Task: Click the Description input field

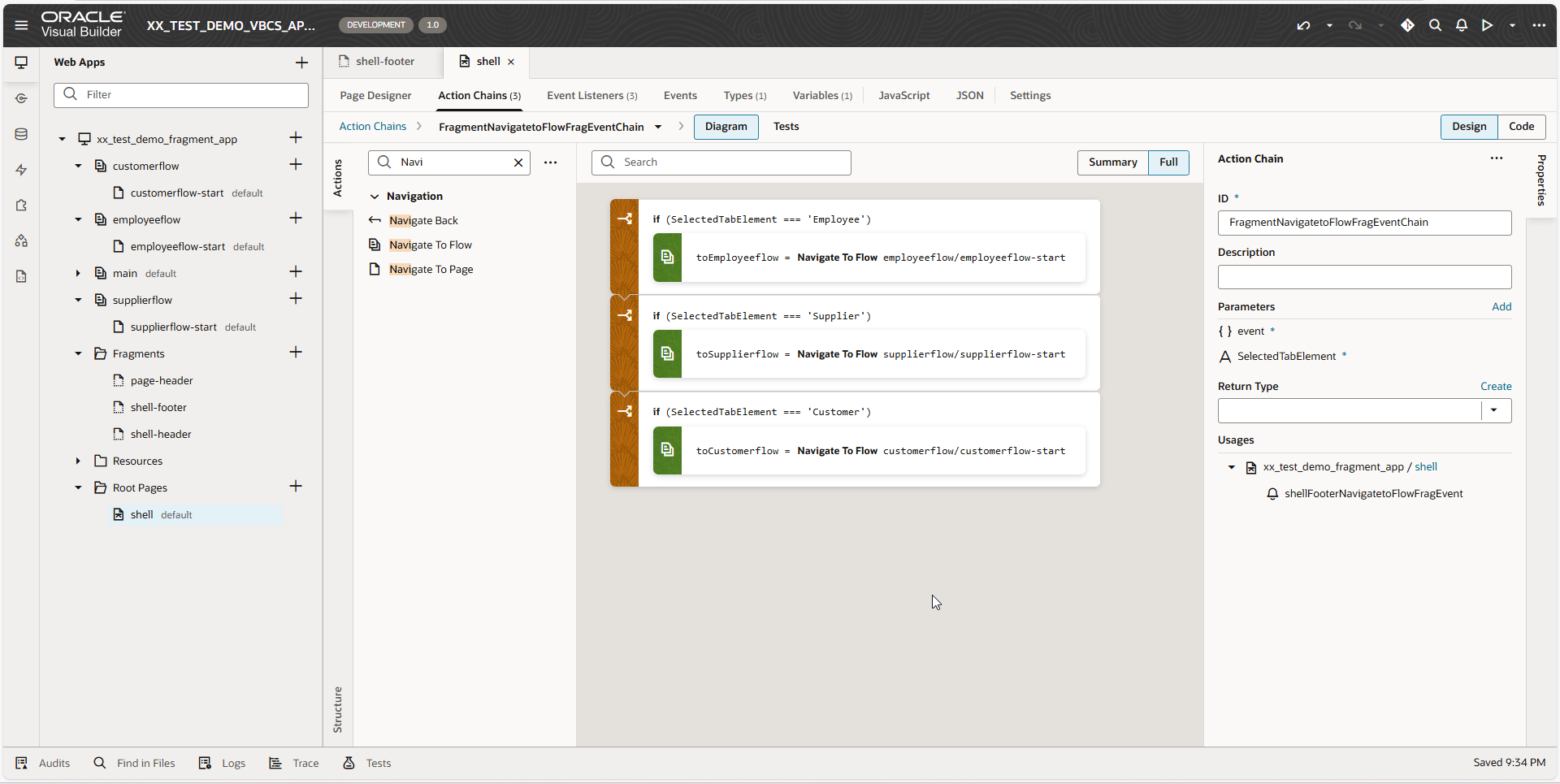Action: 1363,277
